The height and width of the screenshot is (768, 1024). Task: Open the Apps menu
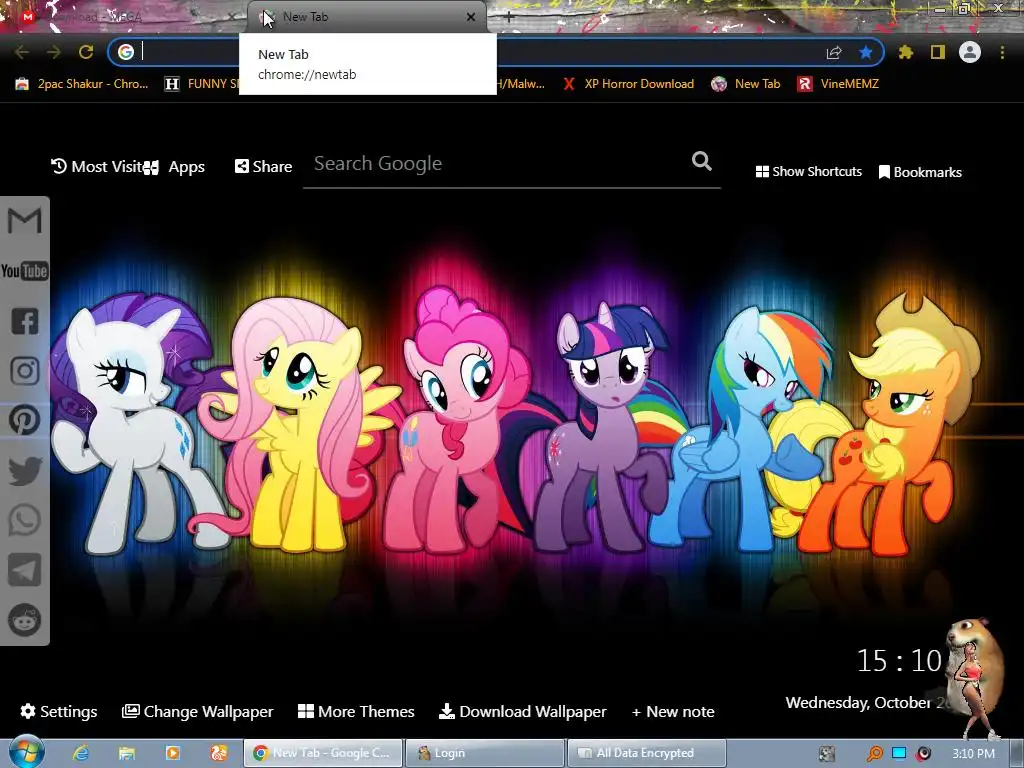click(x=175, y=167)
